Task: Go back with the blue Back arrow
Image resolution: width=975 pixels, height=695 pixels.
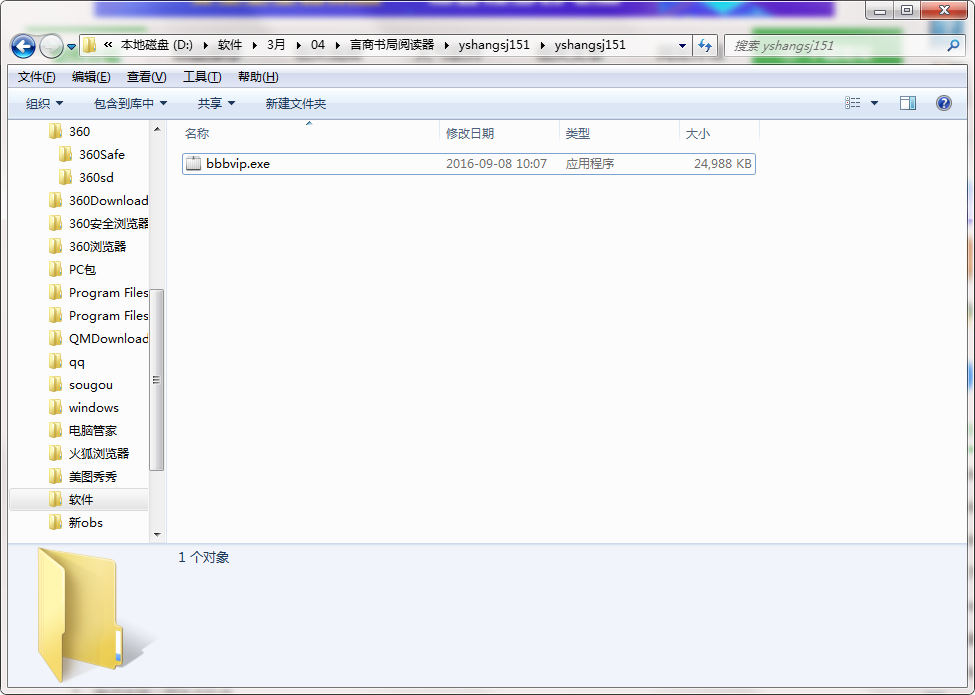Action: (23, 46)
